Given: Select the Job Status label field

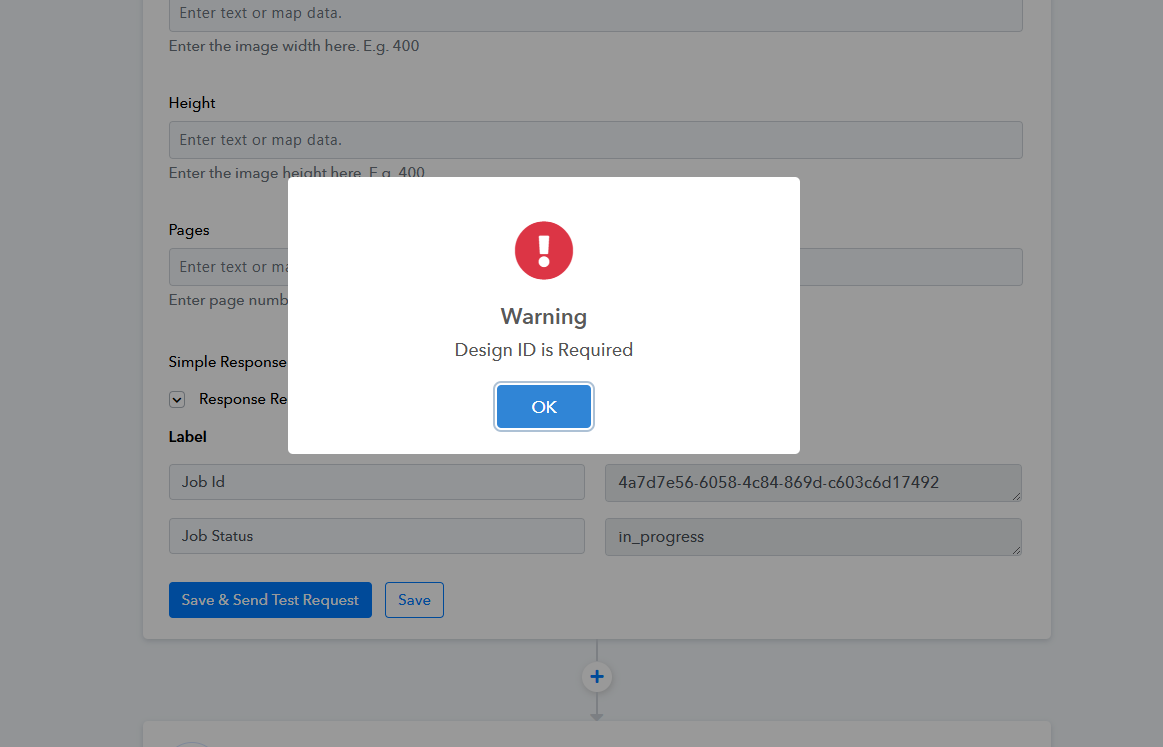Looking at the screenshot, I should click(376, 536).
